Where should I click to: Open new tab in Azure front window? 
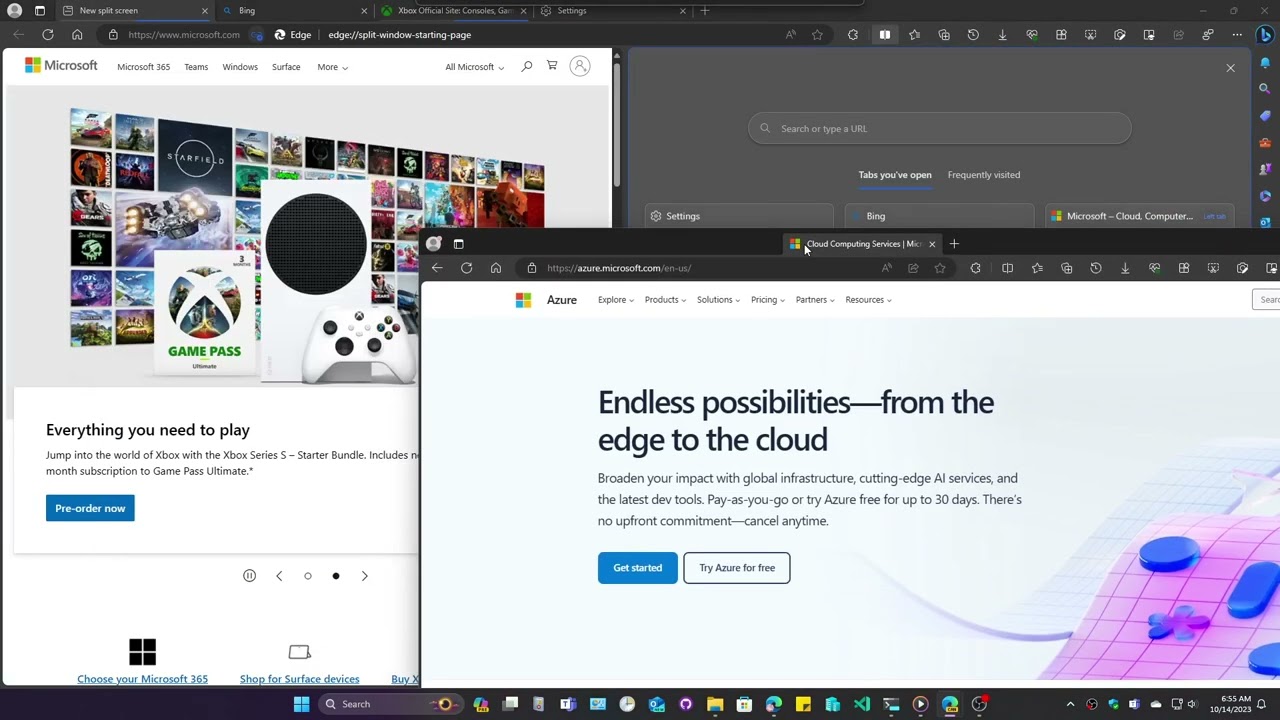(x=954, y=244)
